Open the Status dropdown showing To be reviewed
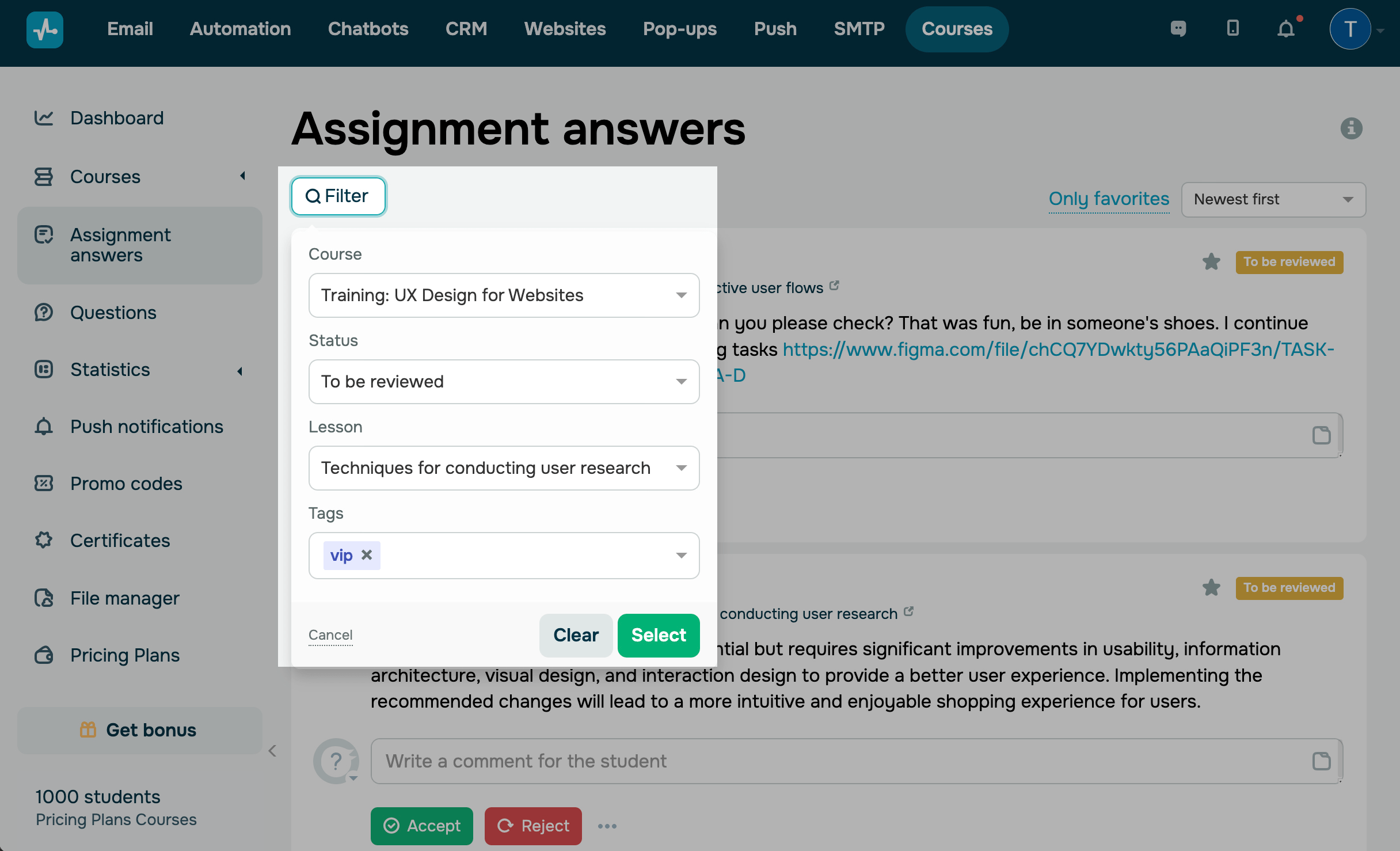The height and width of the screenshot is (851, 1400). click(x=504, y=382)
